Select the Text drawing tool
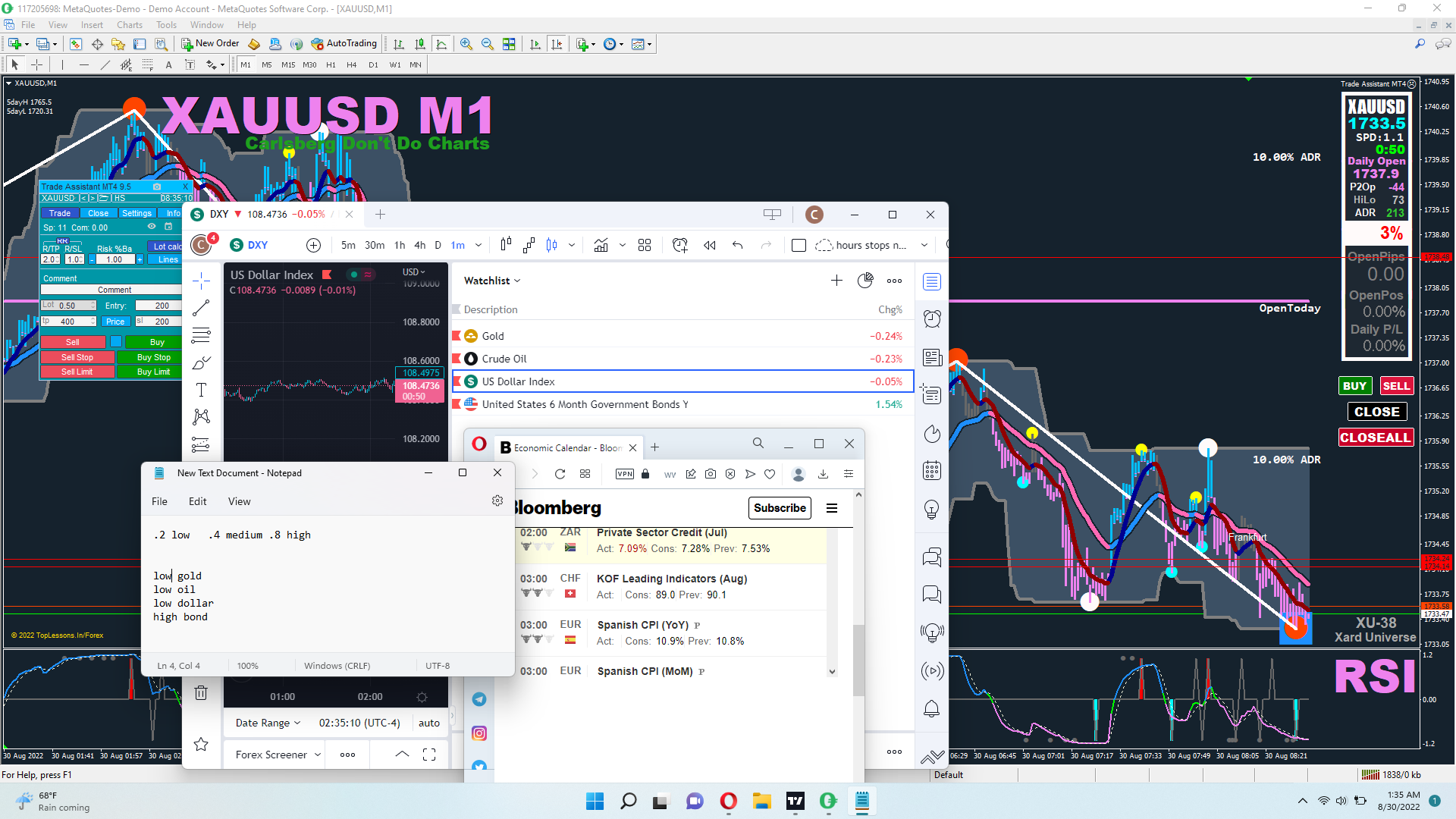1456x819 pixels. pyautogui.click(x=201, y=390)
